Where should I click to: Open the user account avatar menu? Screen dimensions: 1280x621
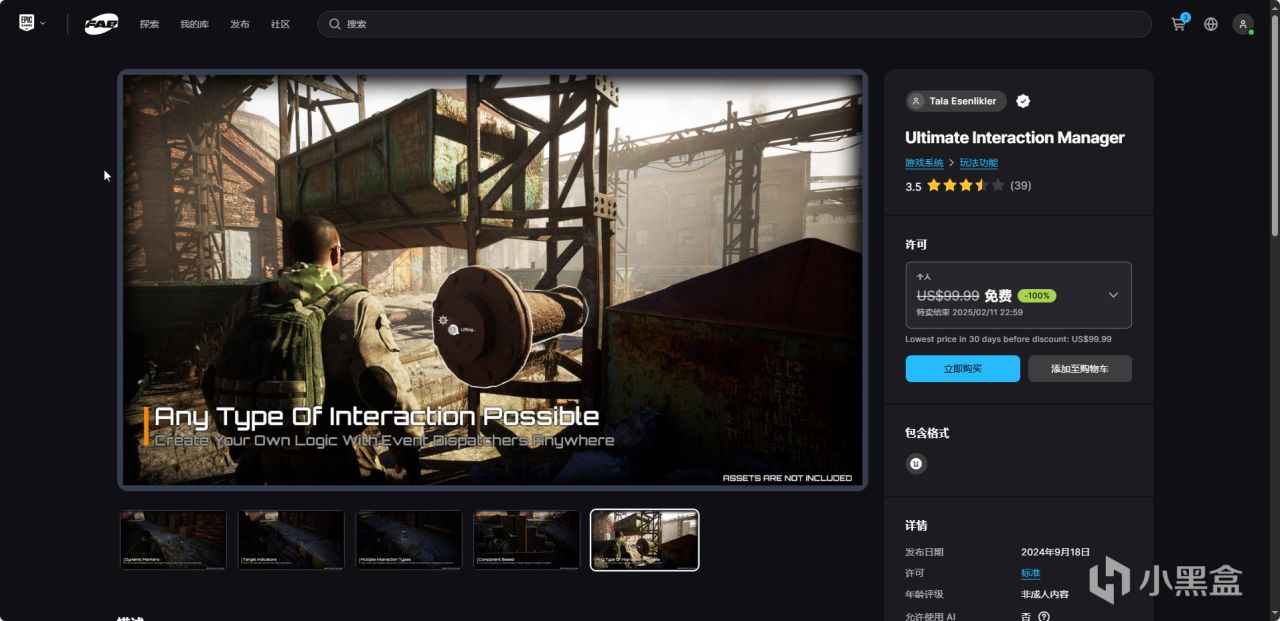(x=1243, y=24)
